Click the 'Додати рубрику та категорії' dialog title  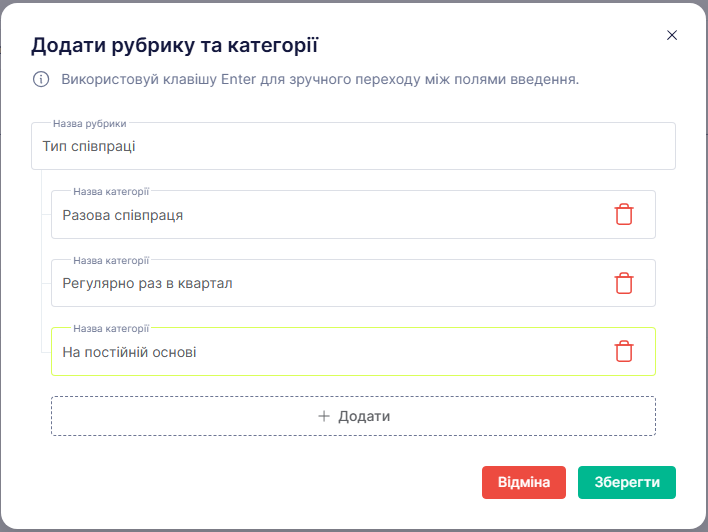click(x=175, y=44)
